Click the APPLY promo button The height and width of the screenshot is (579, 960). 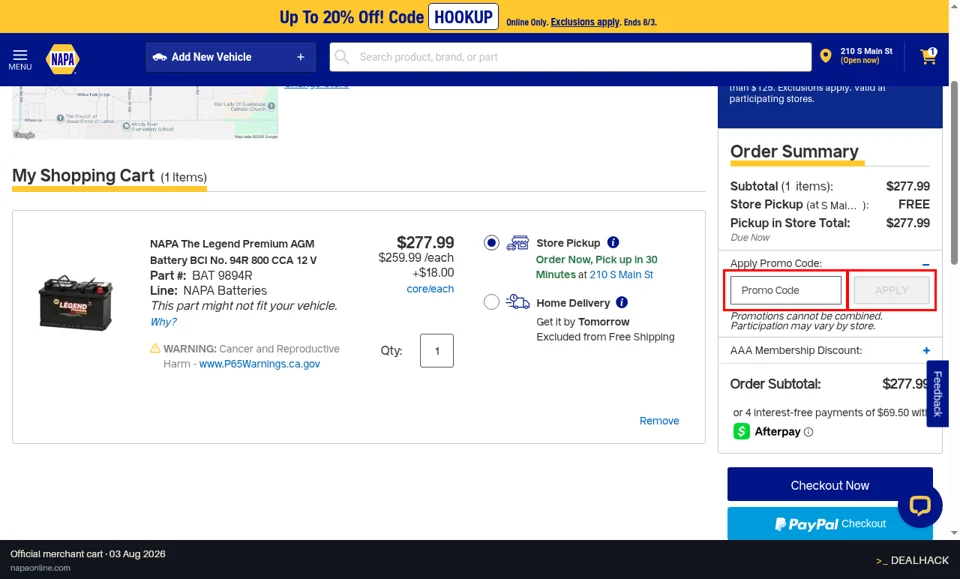point(891,290)
